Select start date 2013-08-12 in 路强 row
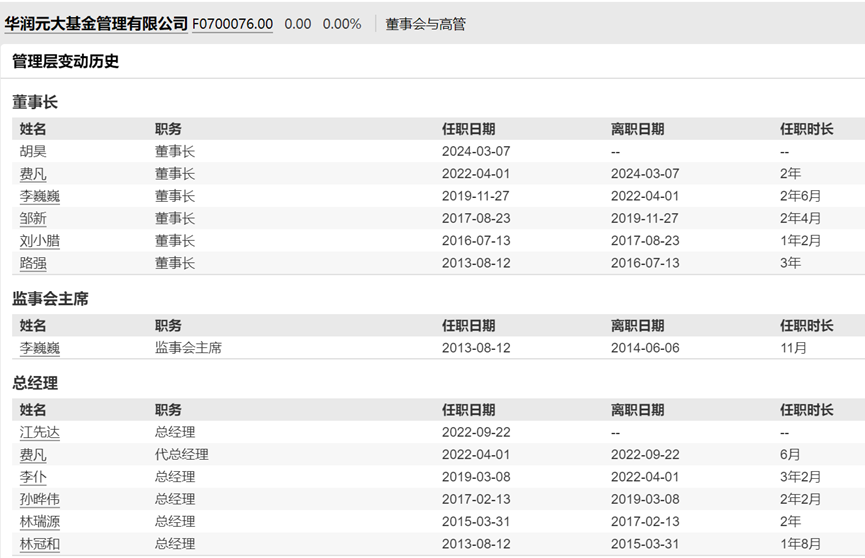The width and height of the screenshot is (865, 558). (x=476, y=263)
